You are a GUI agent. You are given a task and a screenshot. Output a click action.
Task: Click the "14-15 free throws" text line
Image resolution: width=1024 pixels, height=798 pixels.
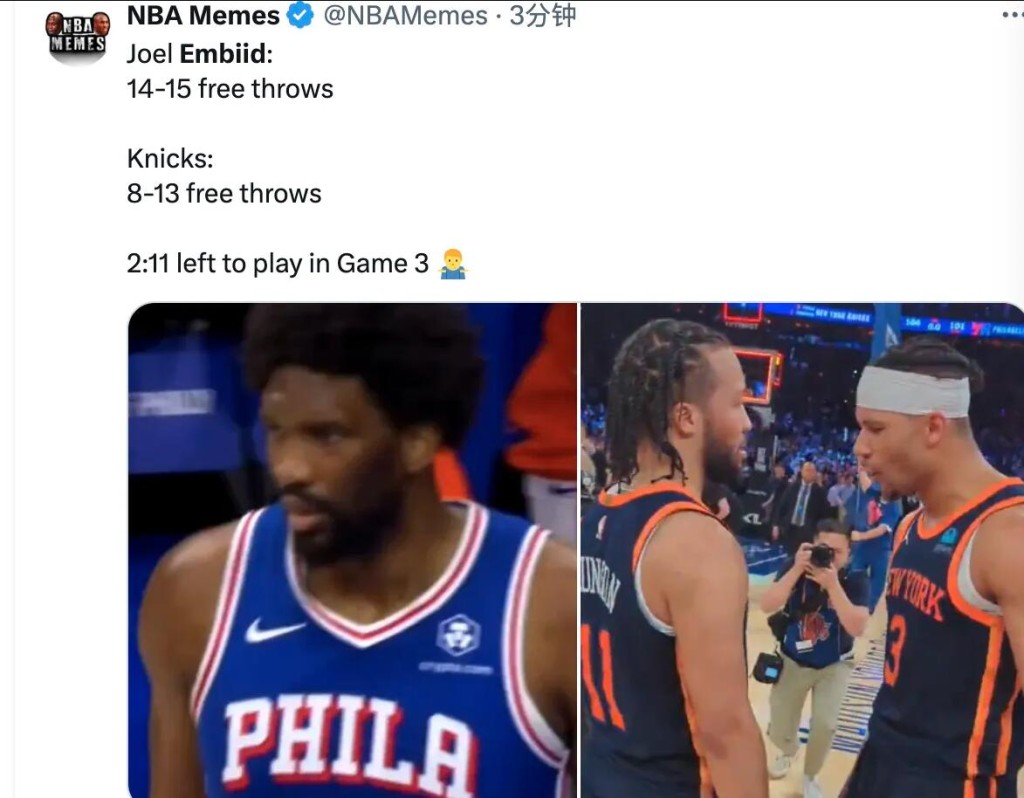tap(230, 89)
